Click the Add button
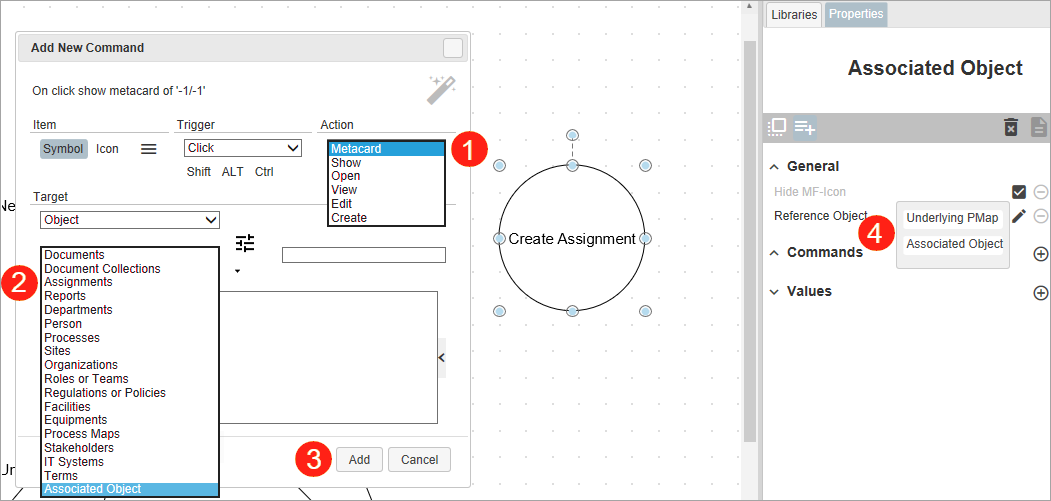 click(359, 460)
